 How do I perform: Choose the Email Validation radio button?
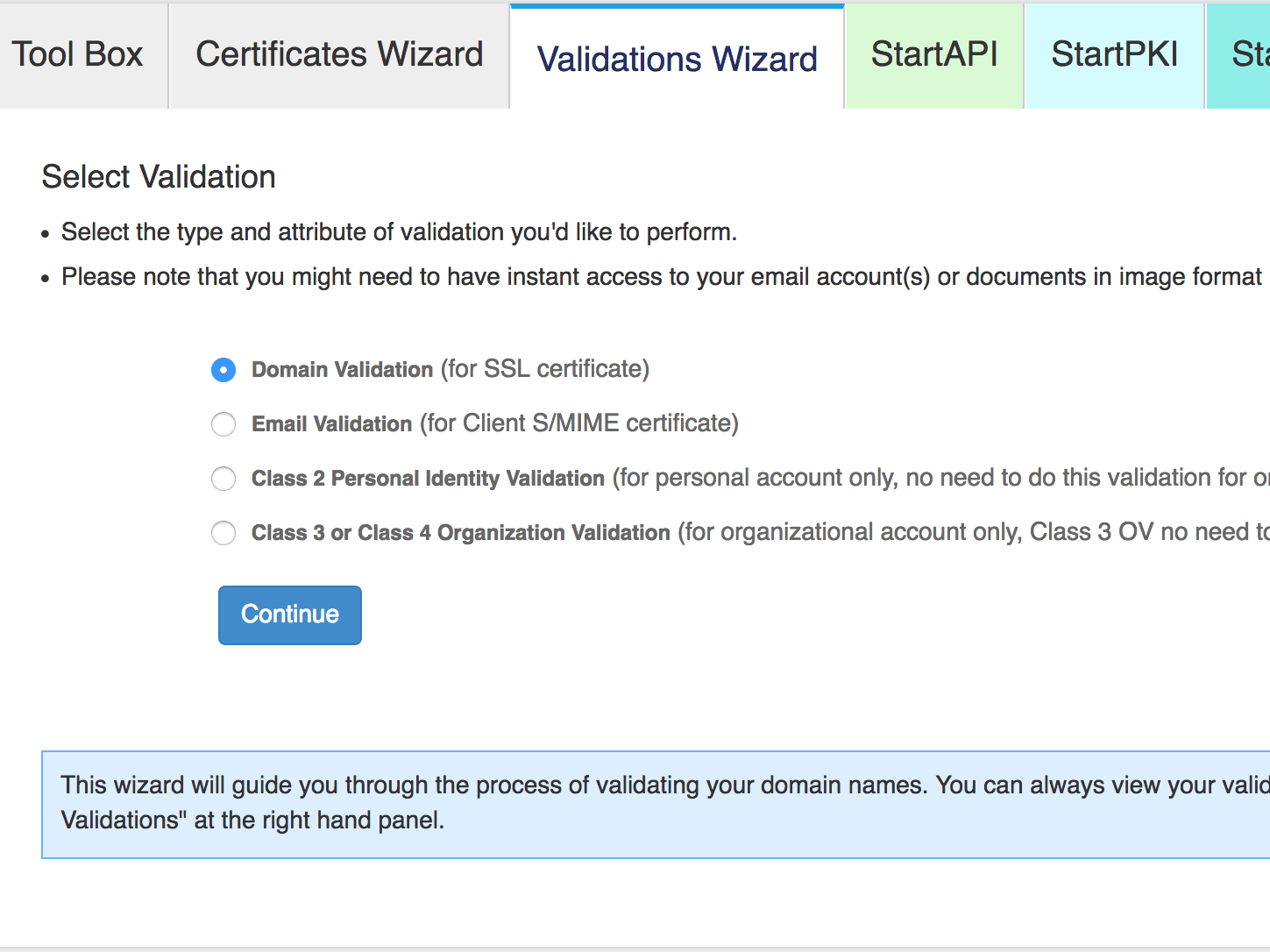223,424
